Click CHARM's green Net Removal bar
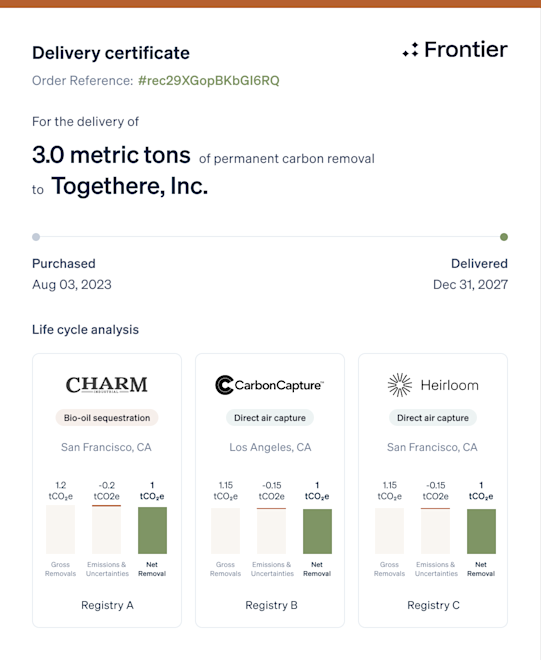The image size is (541, 660). pyautogui.click(x=152, y=530)
